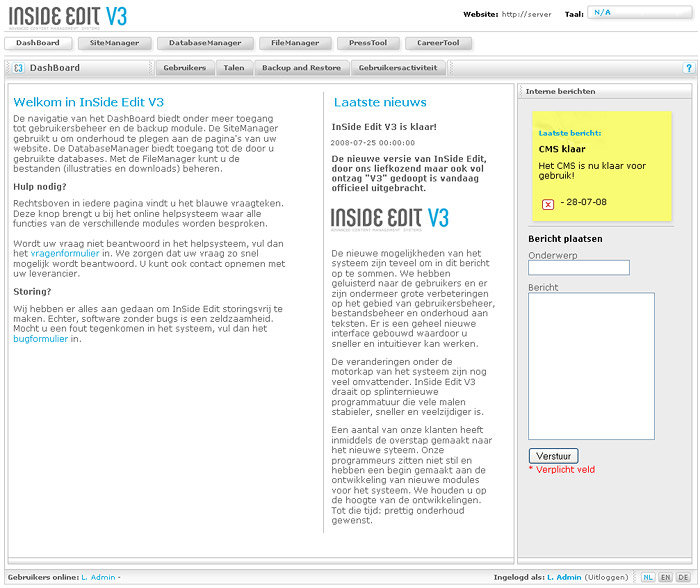Image resolution: width=700 pixels, height=588 pixels.
Task: Open the FileManager module
Action: [x=295, y=43]
